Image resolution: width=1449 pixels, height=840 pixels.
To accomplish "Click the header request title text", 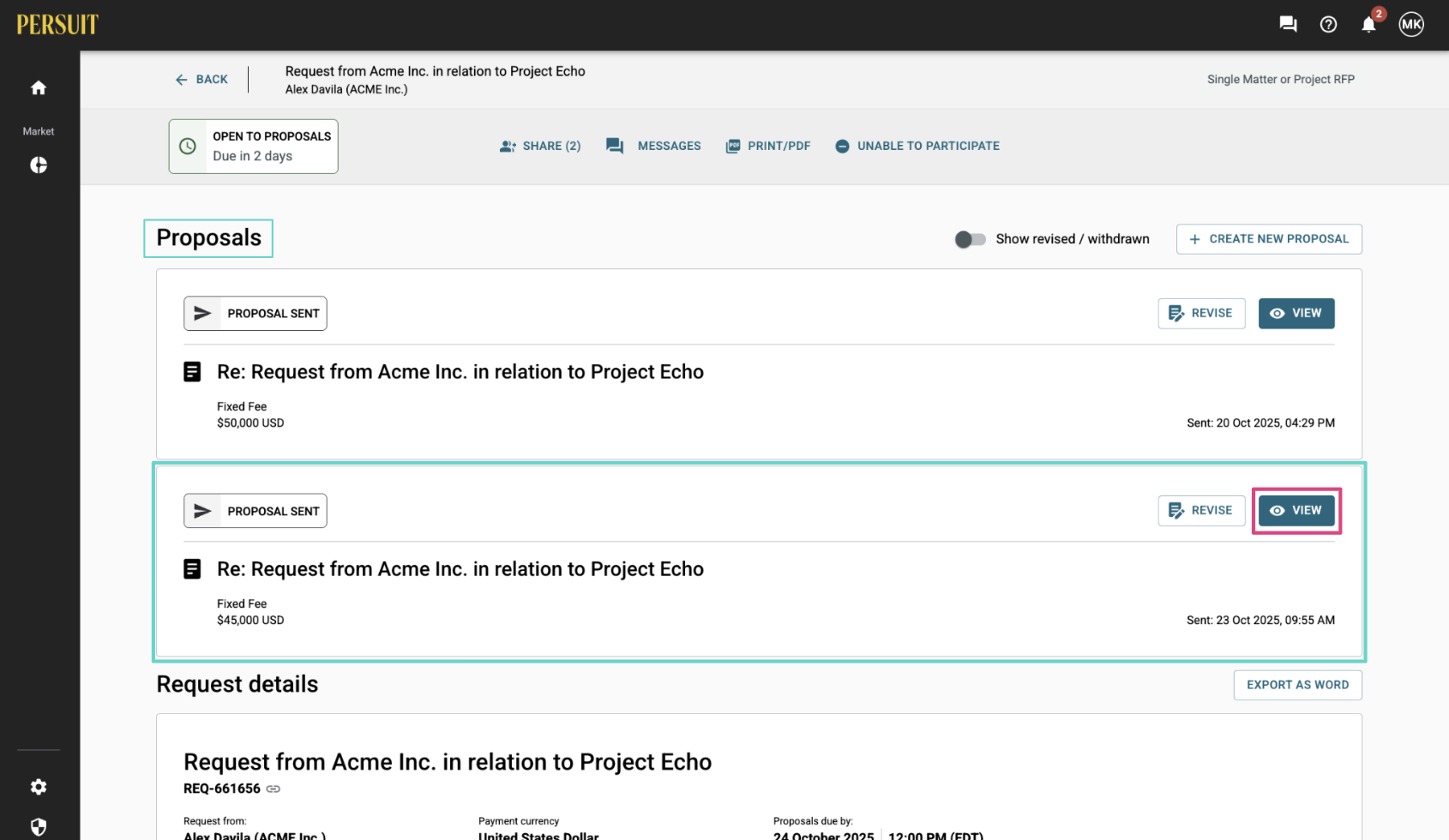I will click(436, 71).
